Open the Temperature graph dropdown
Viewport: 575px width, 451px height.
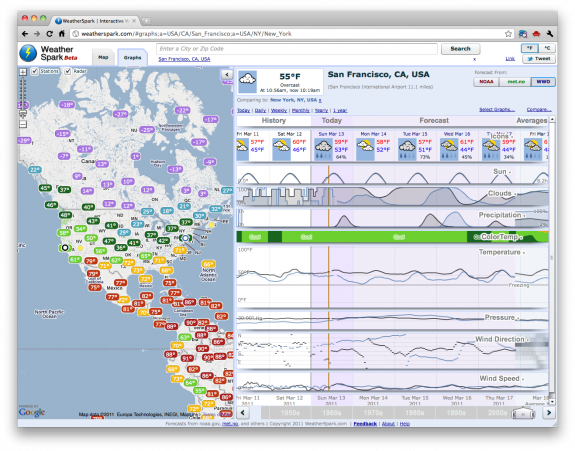(x=524, y=253)
